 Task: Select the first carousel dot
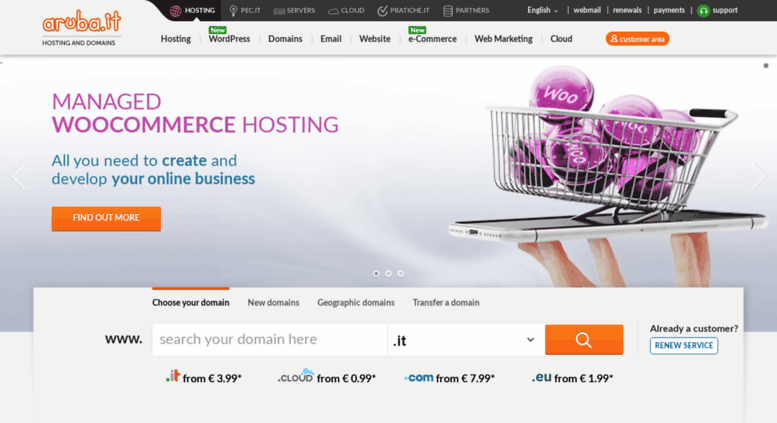376,273
